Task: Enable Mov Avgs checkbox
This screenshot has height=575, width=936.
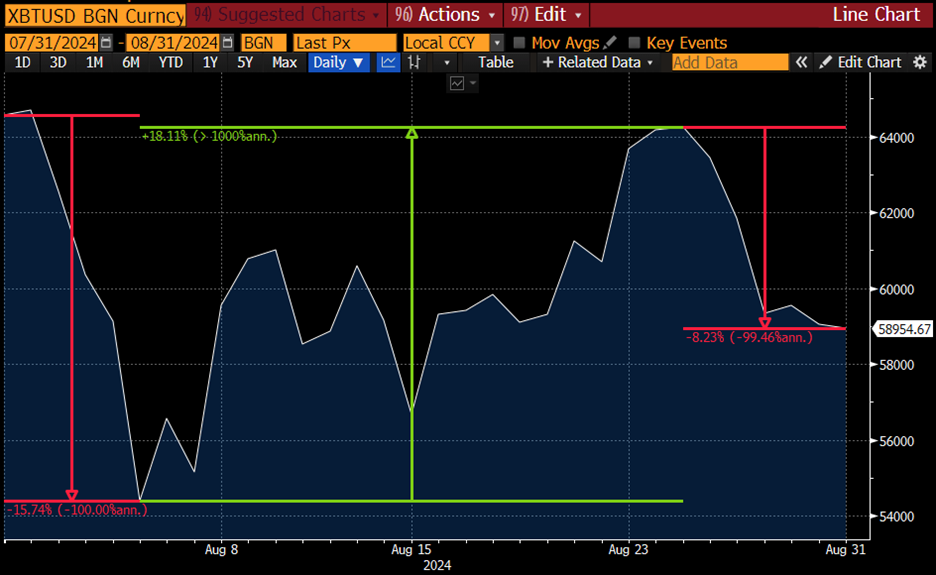Action: pyautogui.click(x=519, y=42)
